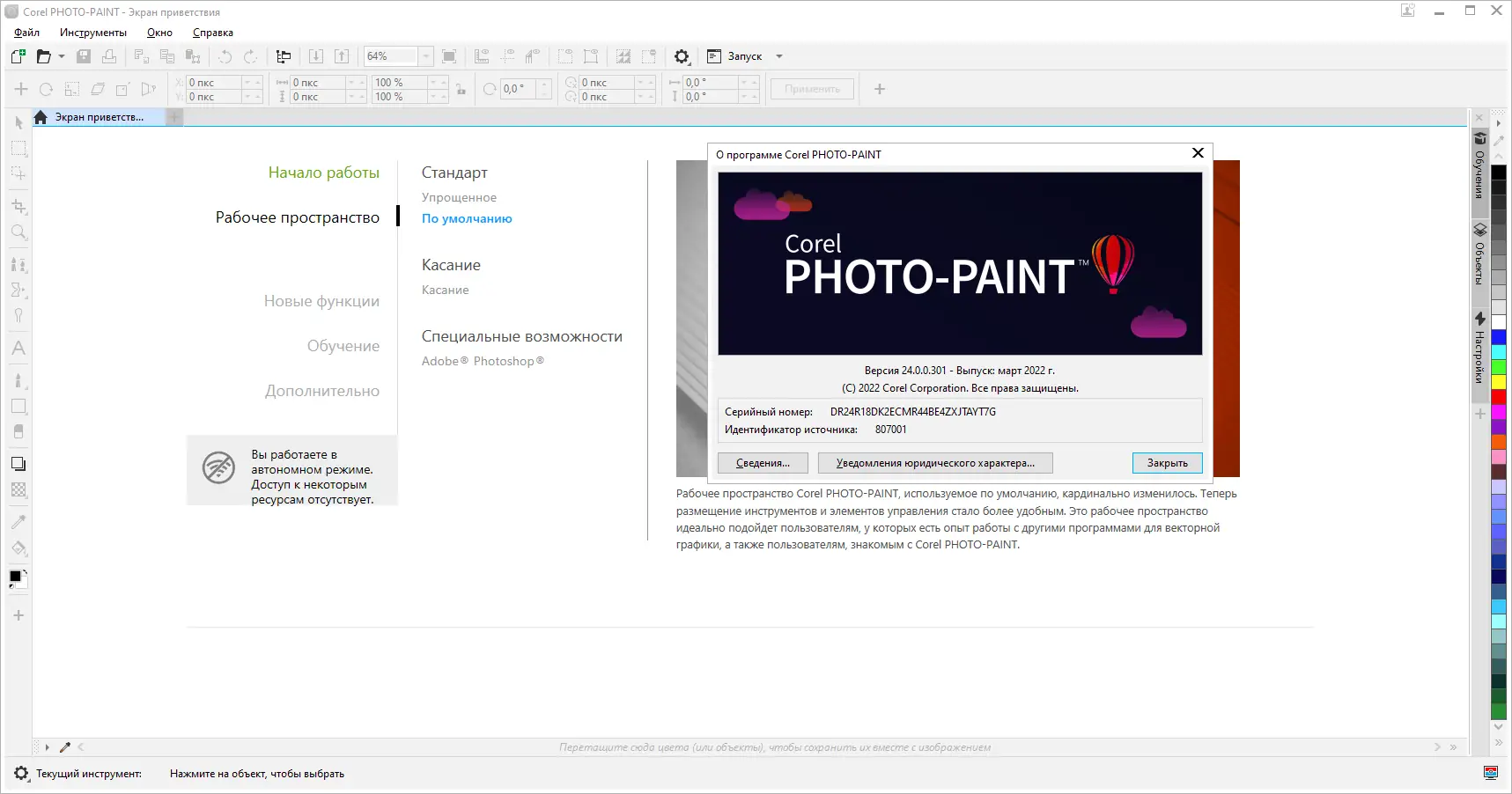The width and height of the screenshot is (1512, 794).
Task: Click the Закрыть button in About dialog
Action: point(1167,463)
